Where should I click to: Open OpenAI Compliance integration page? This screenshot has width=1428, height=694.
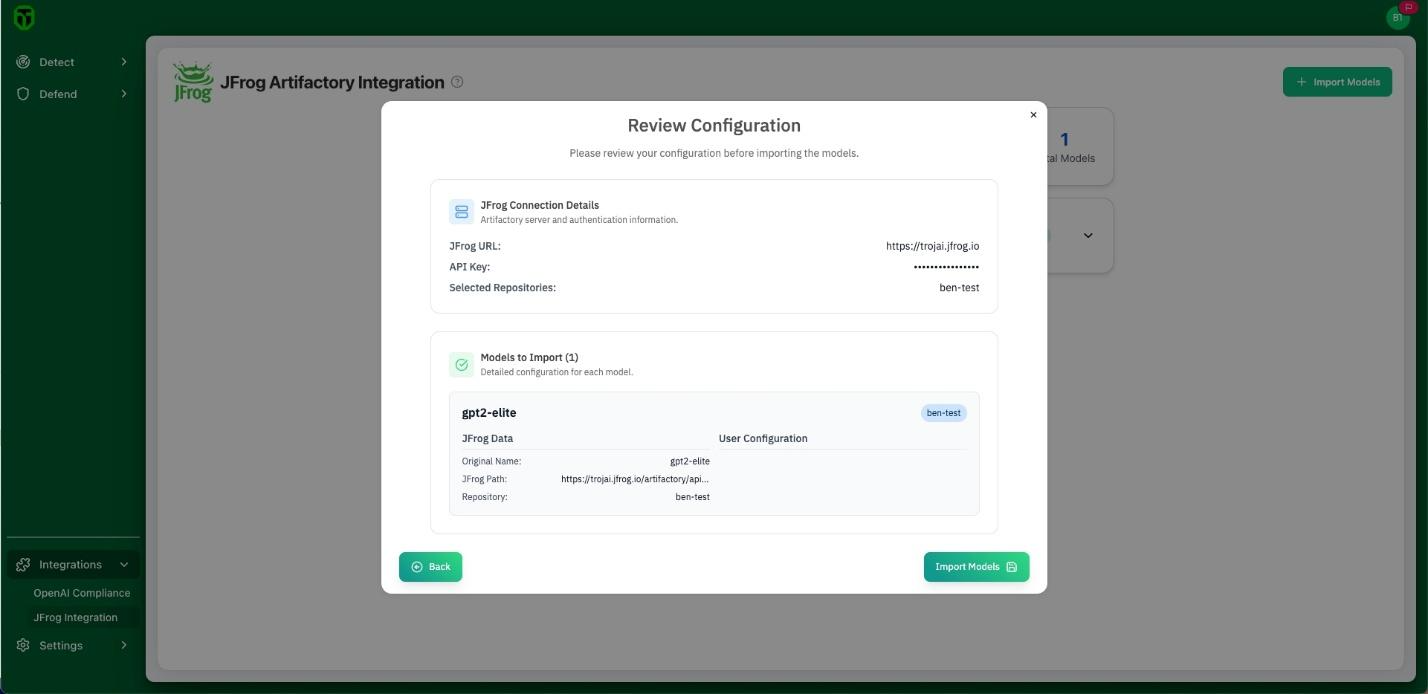tap(82, 593)
